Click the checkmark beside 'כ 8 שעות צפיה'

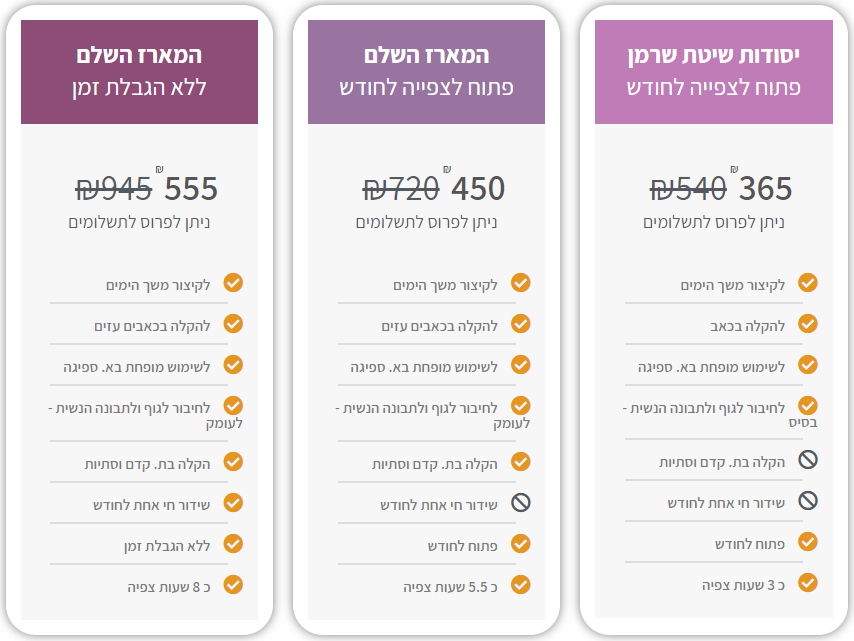[233, 585]
